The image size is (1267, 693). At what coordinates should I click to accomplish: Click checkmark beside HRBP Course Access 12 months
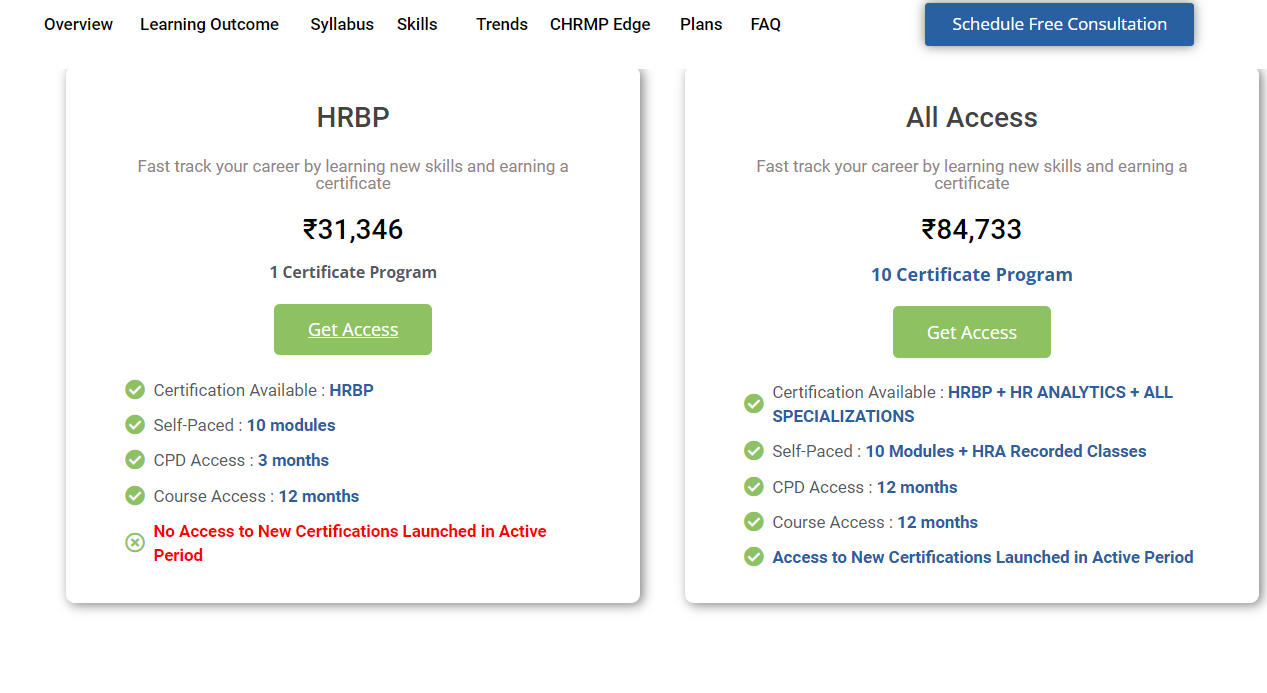[135, 496]
